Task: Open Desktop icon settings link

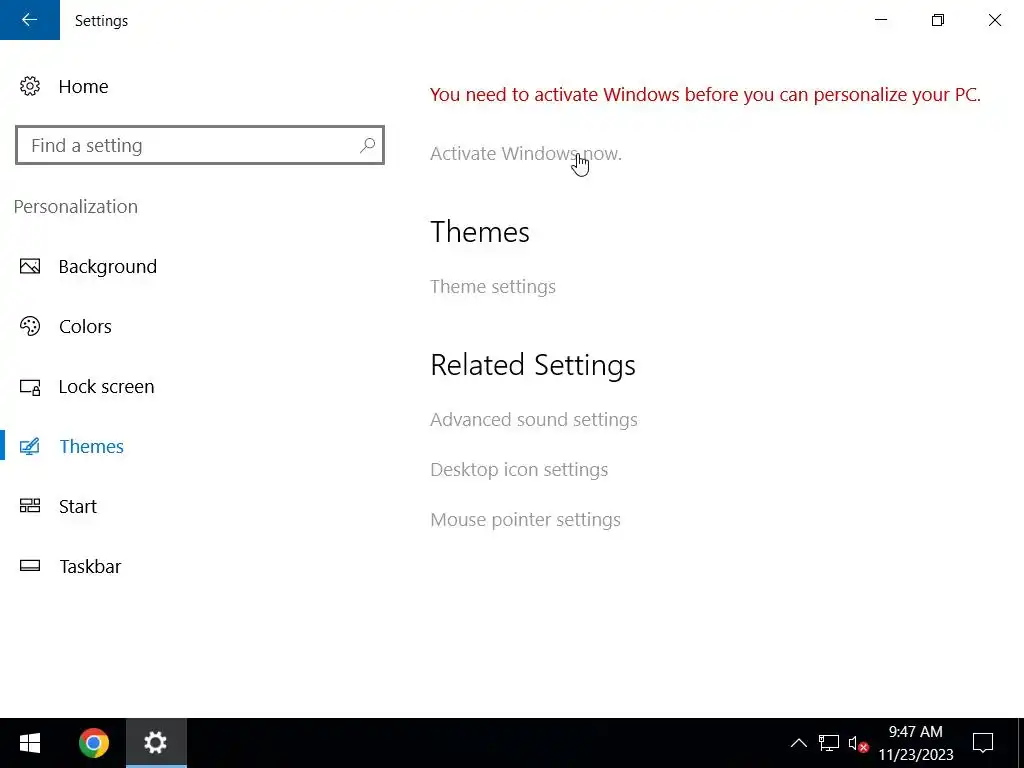Action: click(519, 470)
